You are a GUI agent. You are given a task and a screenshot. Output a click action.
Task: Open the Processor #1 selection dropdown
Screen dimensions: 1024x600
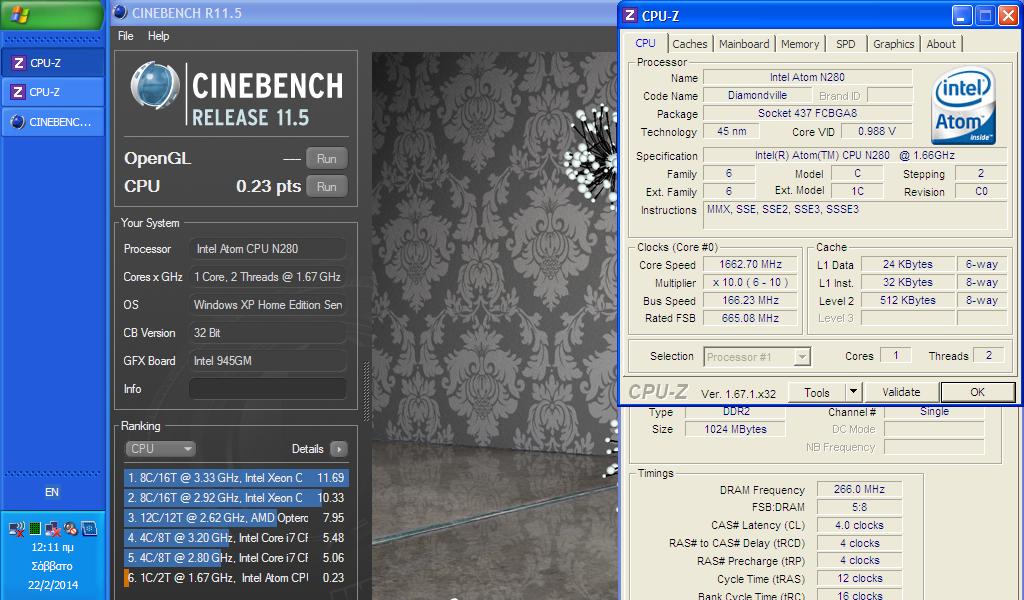758,356
